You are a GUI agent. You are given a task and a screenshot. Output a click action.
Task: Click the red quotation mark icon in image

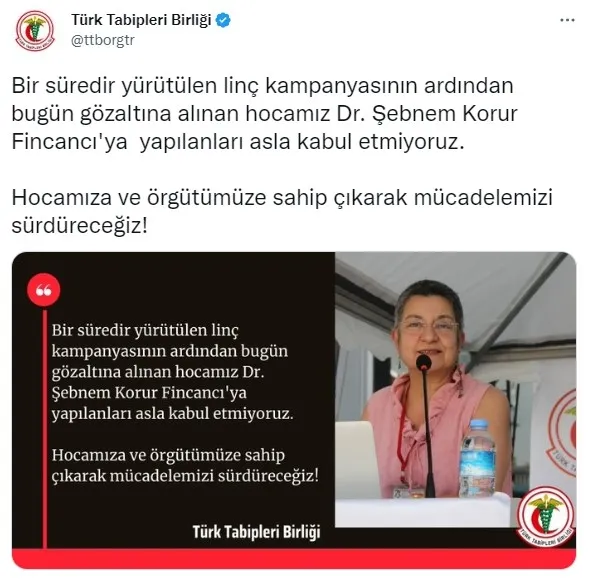point(44,290)
